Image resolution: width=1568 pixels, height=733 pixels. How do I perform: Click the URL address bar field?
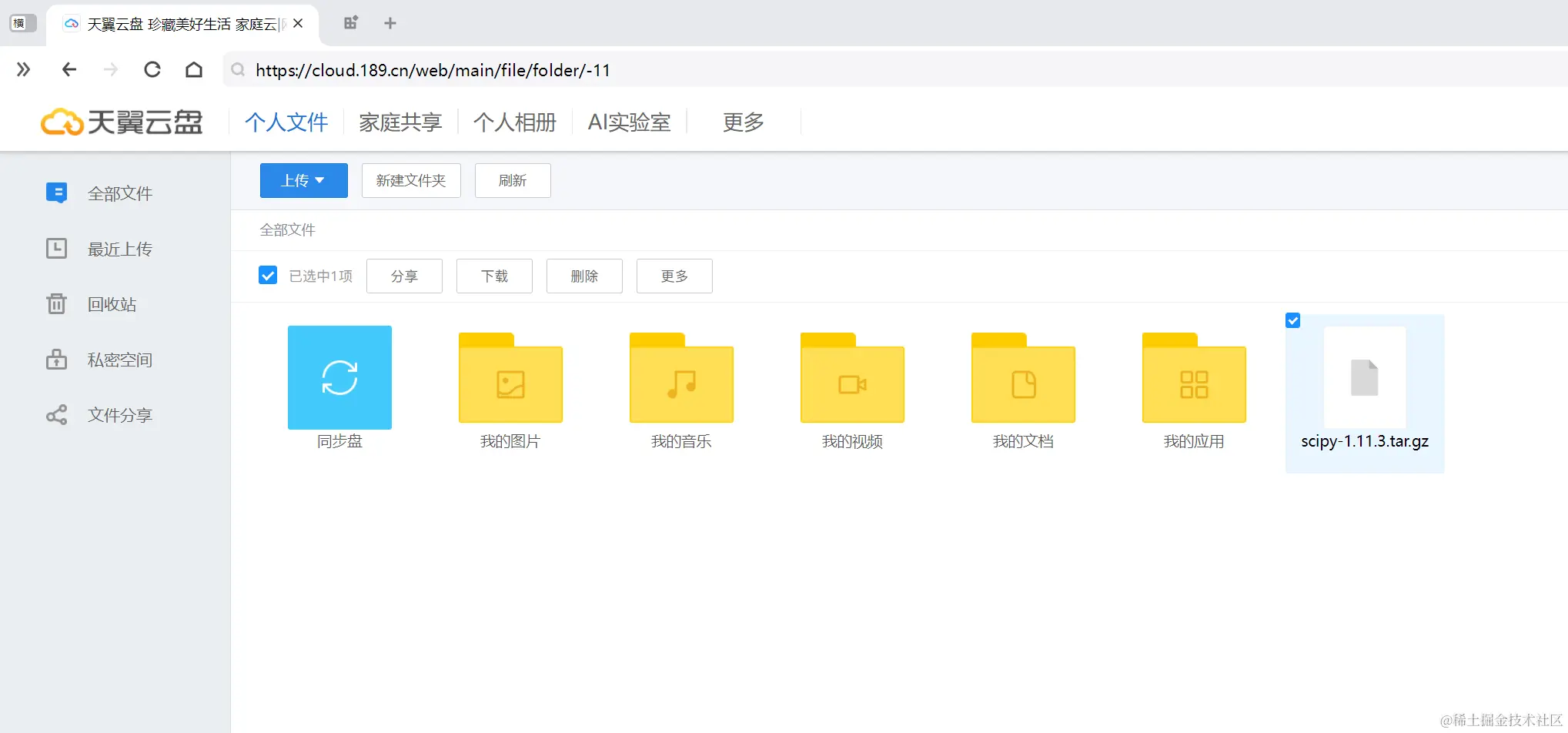tap(895, 70)
